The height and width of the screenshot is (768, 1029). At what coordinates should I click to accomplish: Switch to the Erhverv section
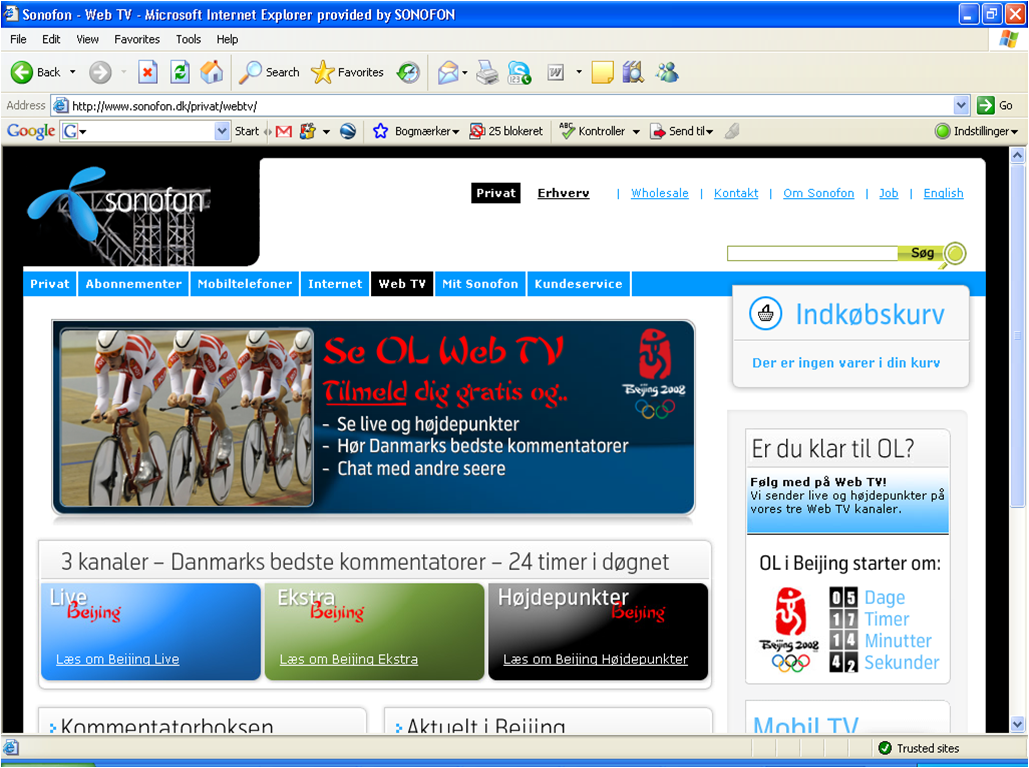point(563,193)
